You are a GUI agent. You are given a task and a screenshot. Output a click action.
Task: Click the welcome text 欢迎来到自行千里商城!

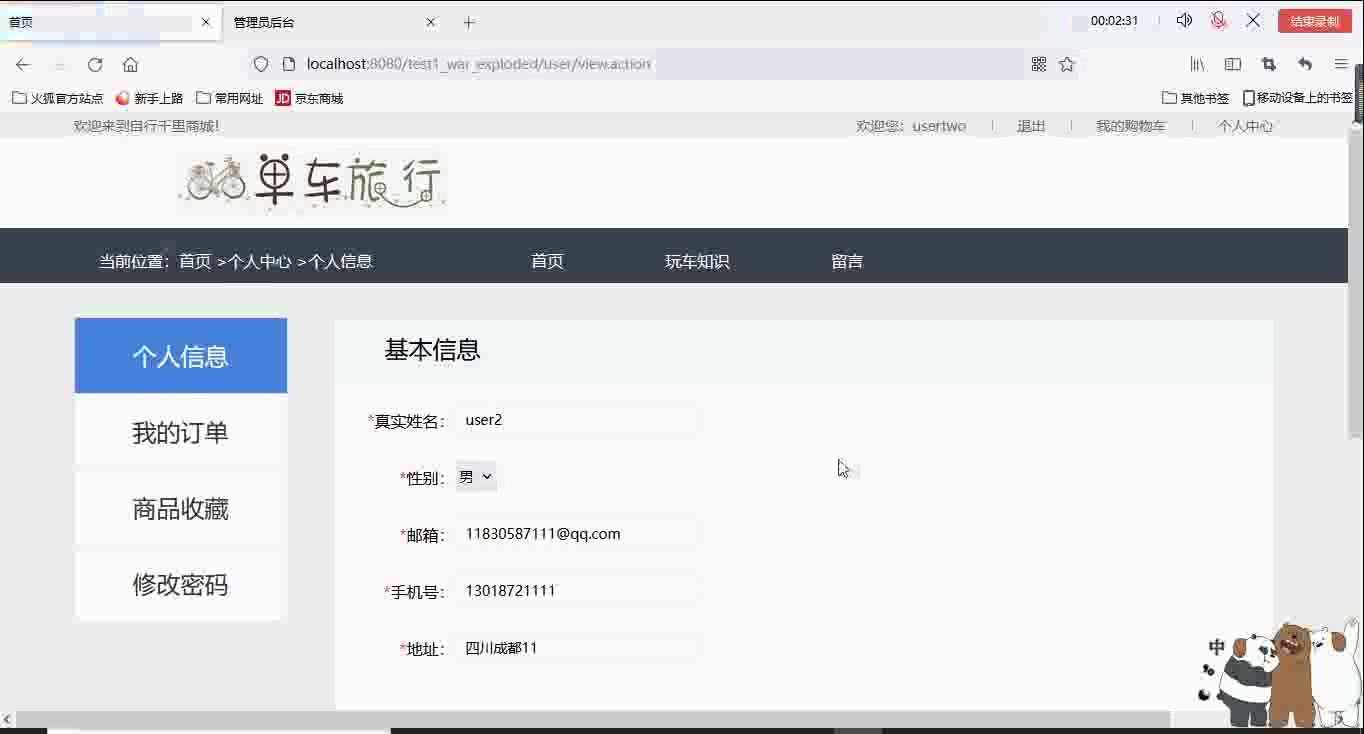[x=146, y=126]
